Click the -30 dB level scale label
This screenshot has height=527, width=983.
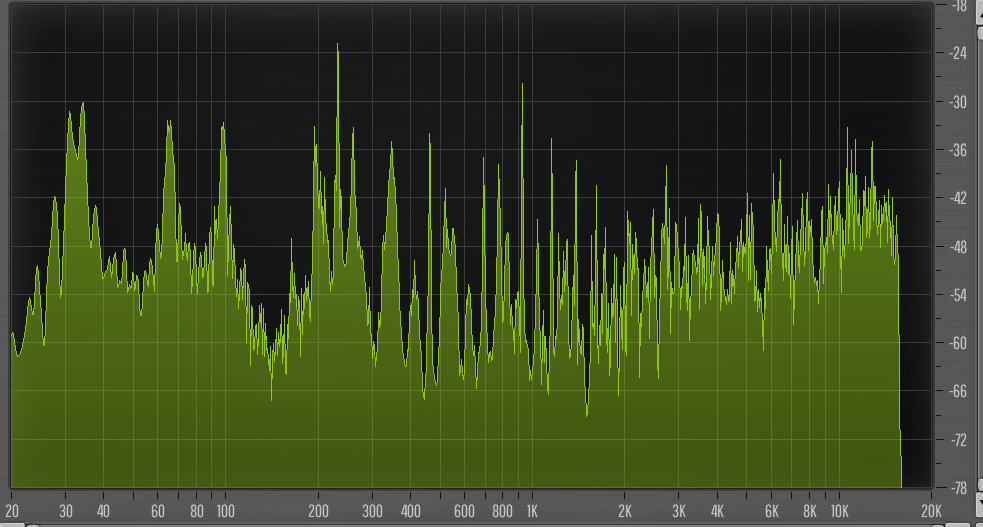click(x=958, y=102)
